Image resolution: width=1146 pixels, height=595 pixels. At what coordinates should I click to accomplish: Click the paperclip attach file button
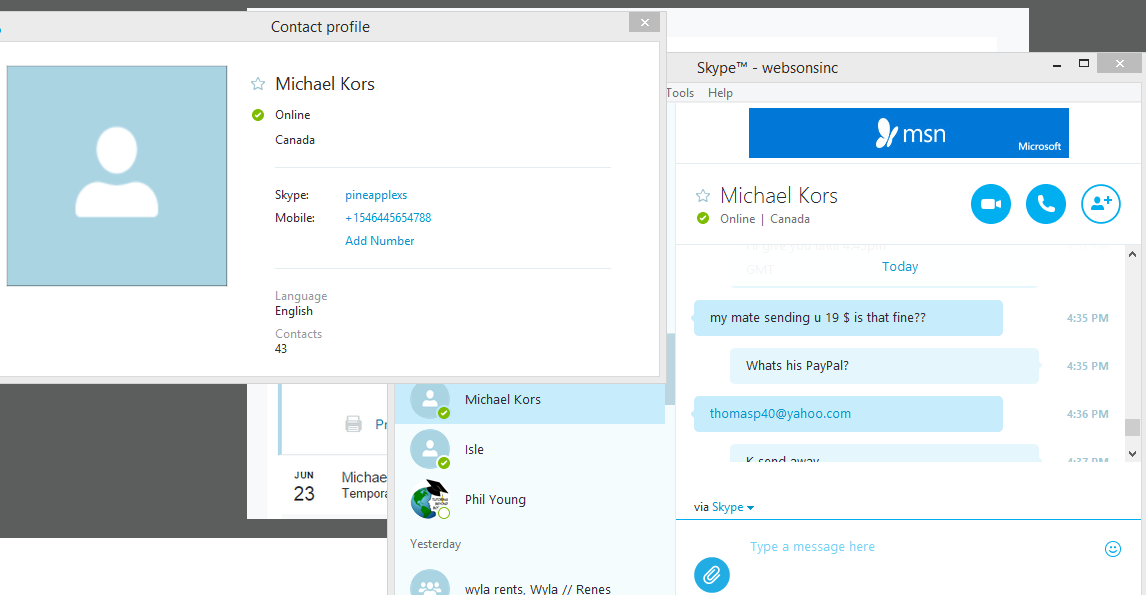pos(712,575)
